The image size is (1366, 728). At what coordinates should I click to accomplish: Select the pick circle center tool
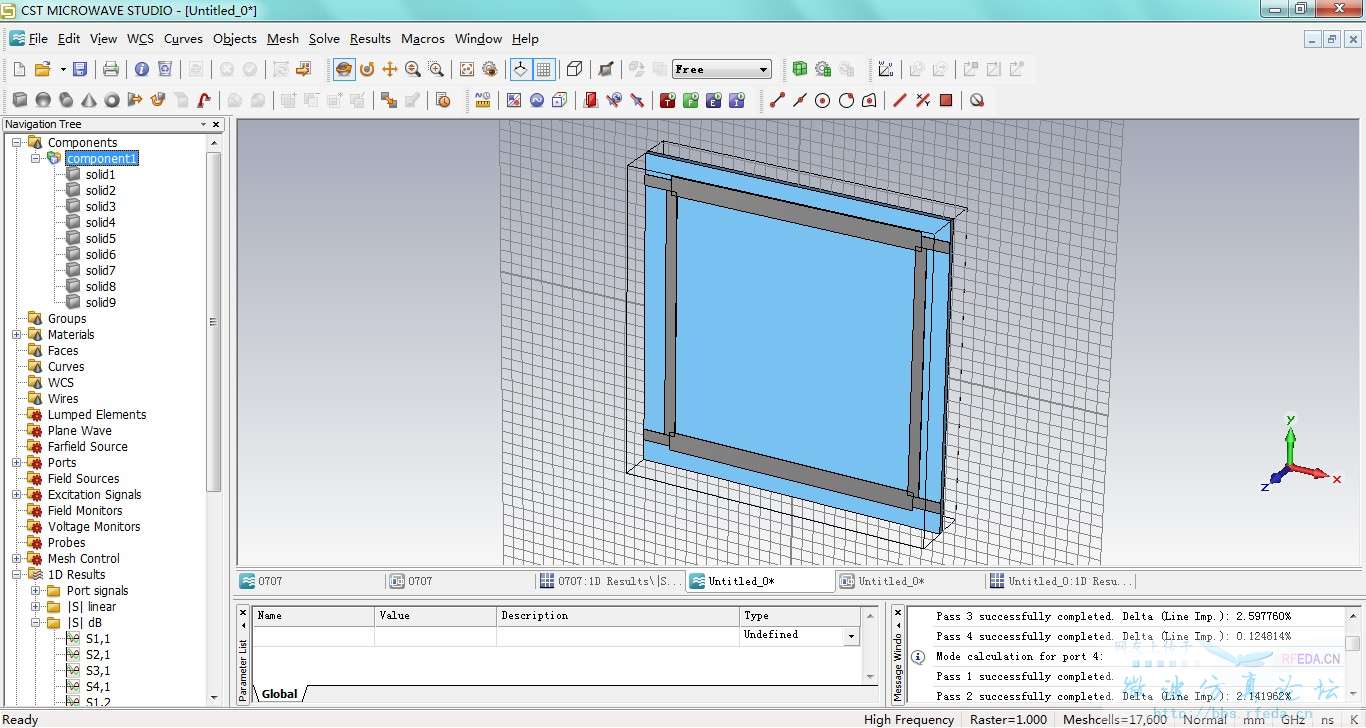(x=823, y=100)
